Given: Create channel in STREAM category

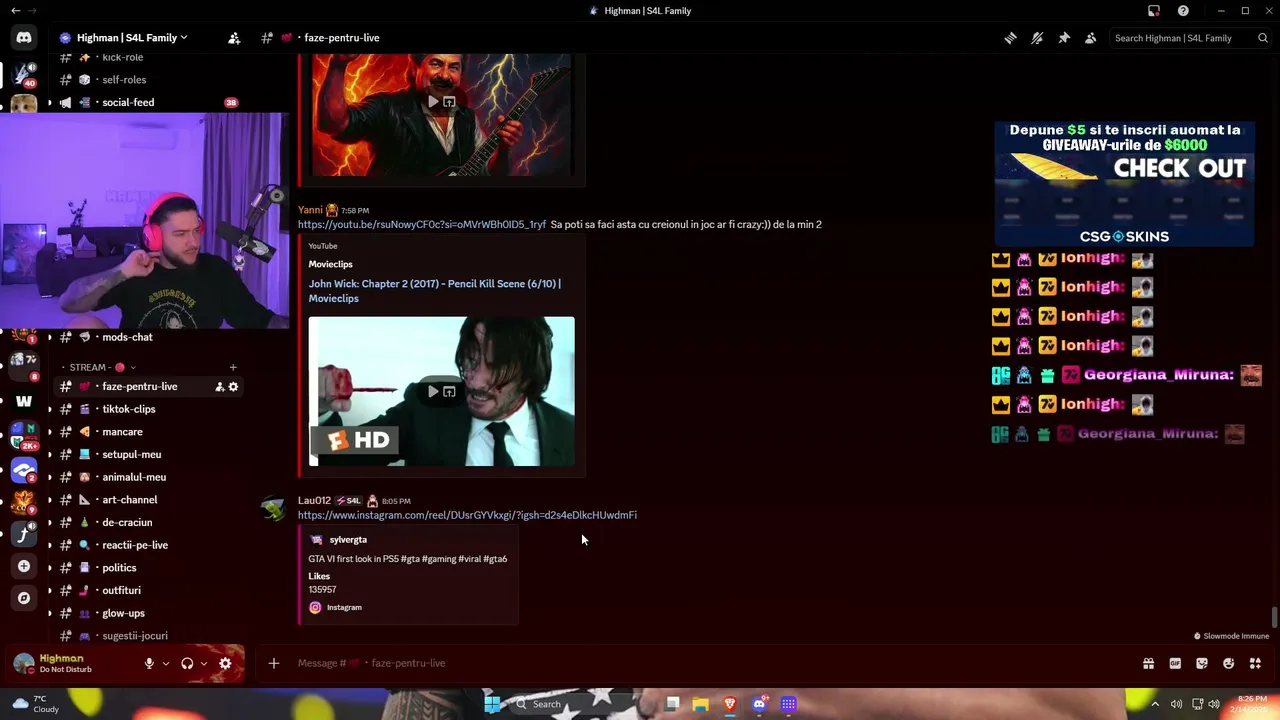Looking at the screenshot, I should click(x=233, y=367).
